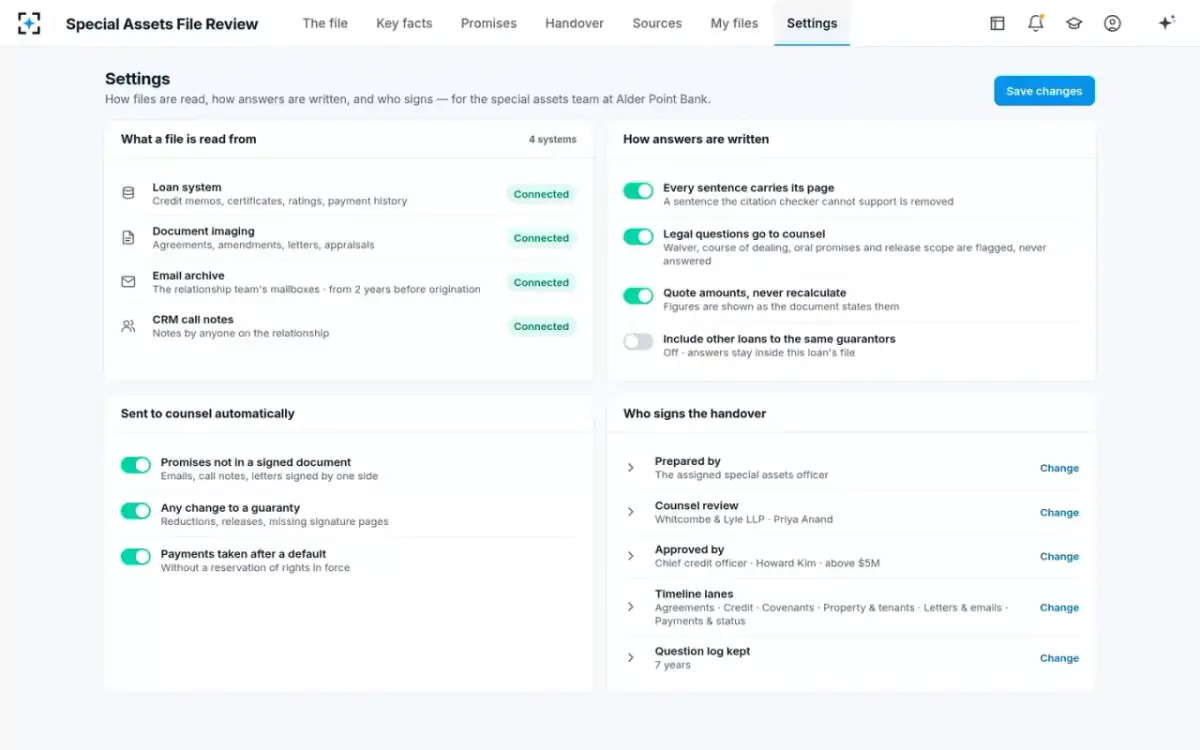The image size is (1200, 750).
Task: Switch to the Sources tab
Action: click(x=657, y=23)
